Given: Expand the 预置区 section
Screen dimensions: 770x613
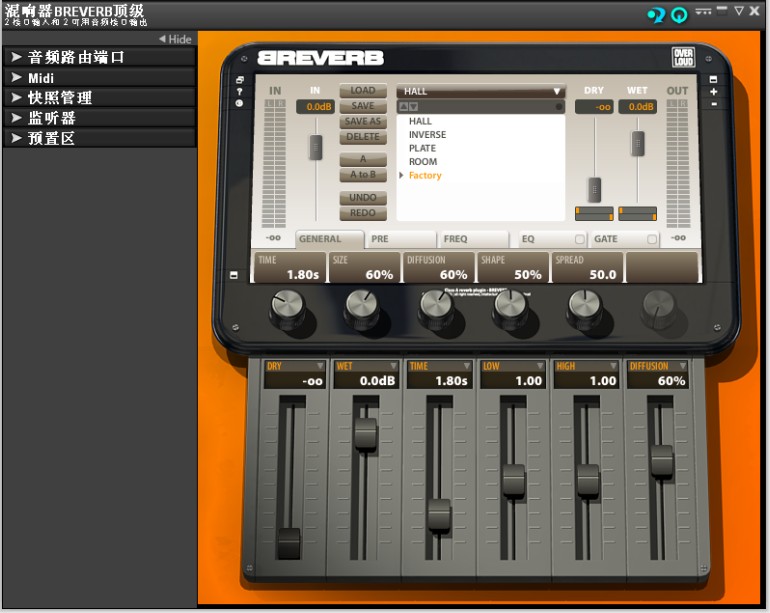Looking at the screenshot, I should pos(100,138).
